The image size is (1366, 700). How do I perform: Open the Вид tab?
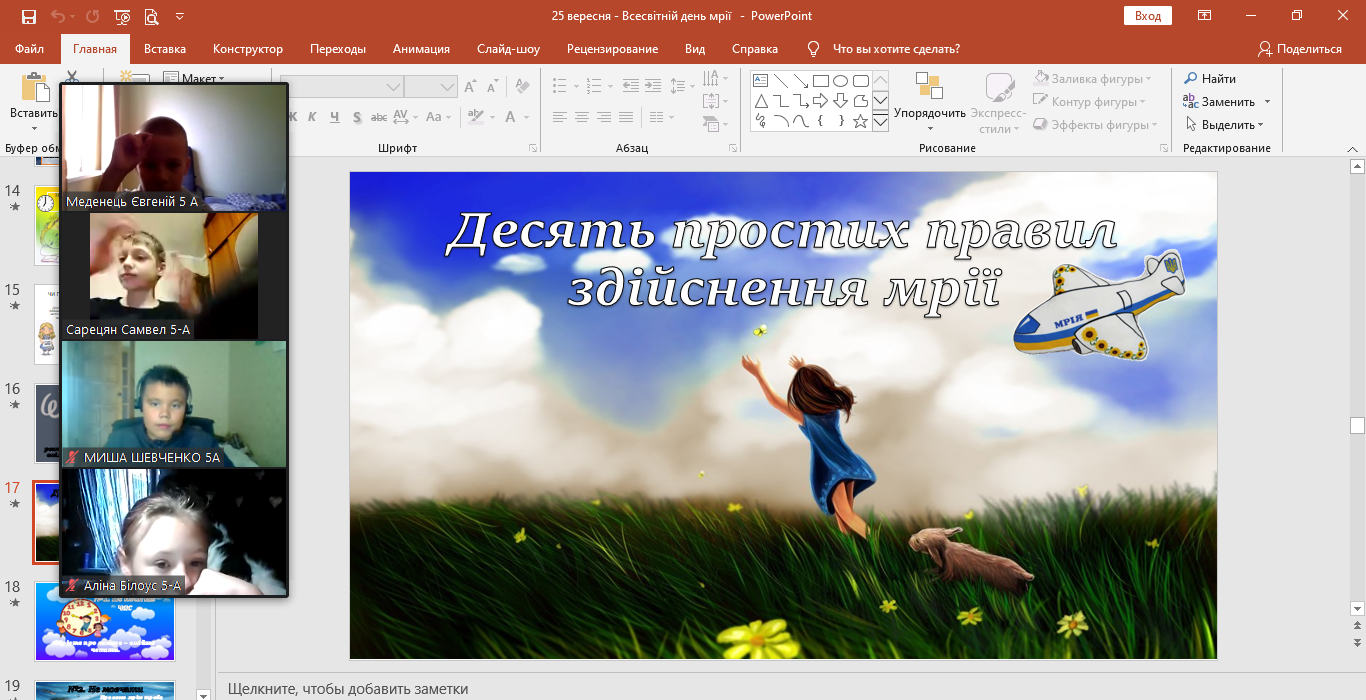(x=695, y=49)
